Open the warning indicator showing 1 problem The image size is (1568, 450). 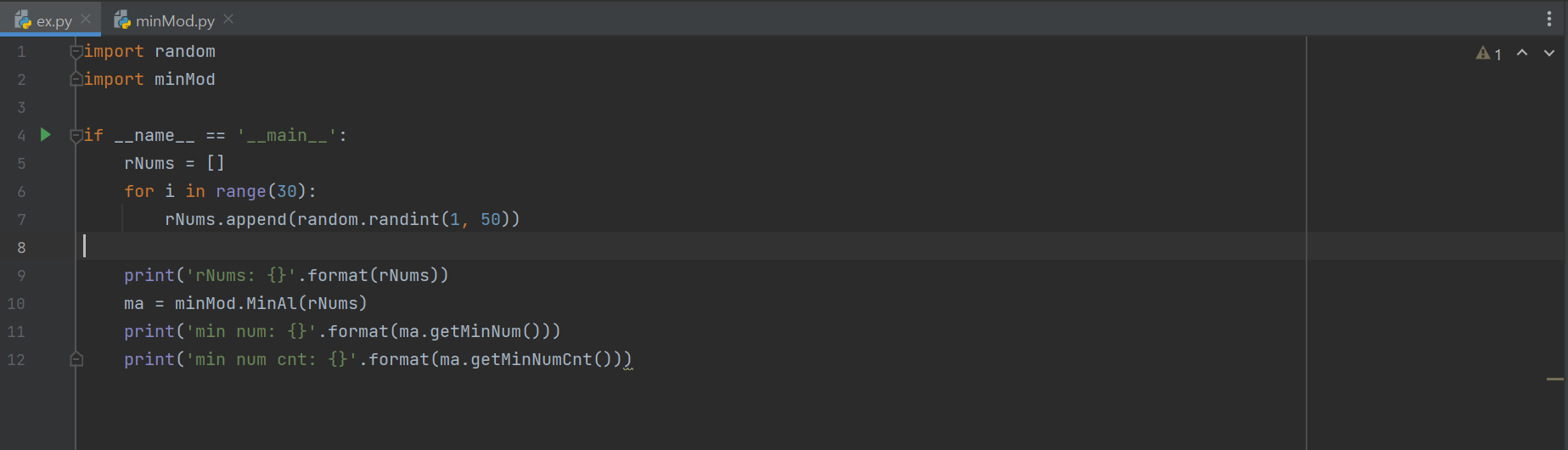(x=1489, y=53)
